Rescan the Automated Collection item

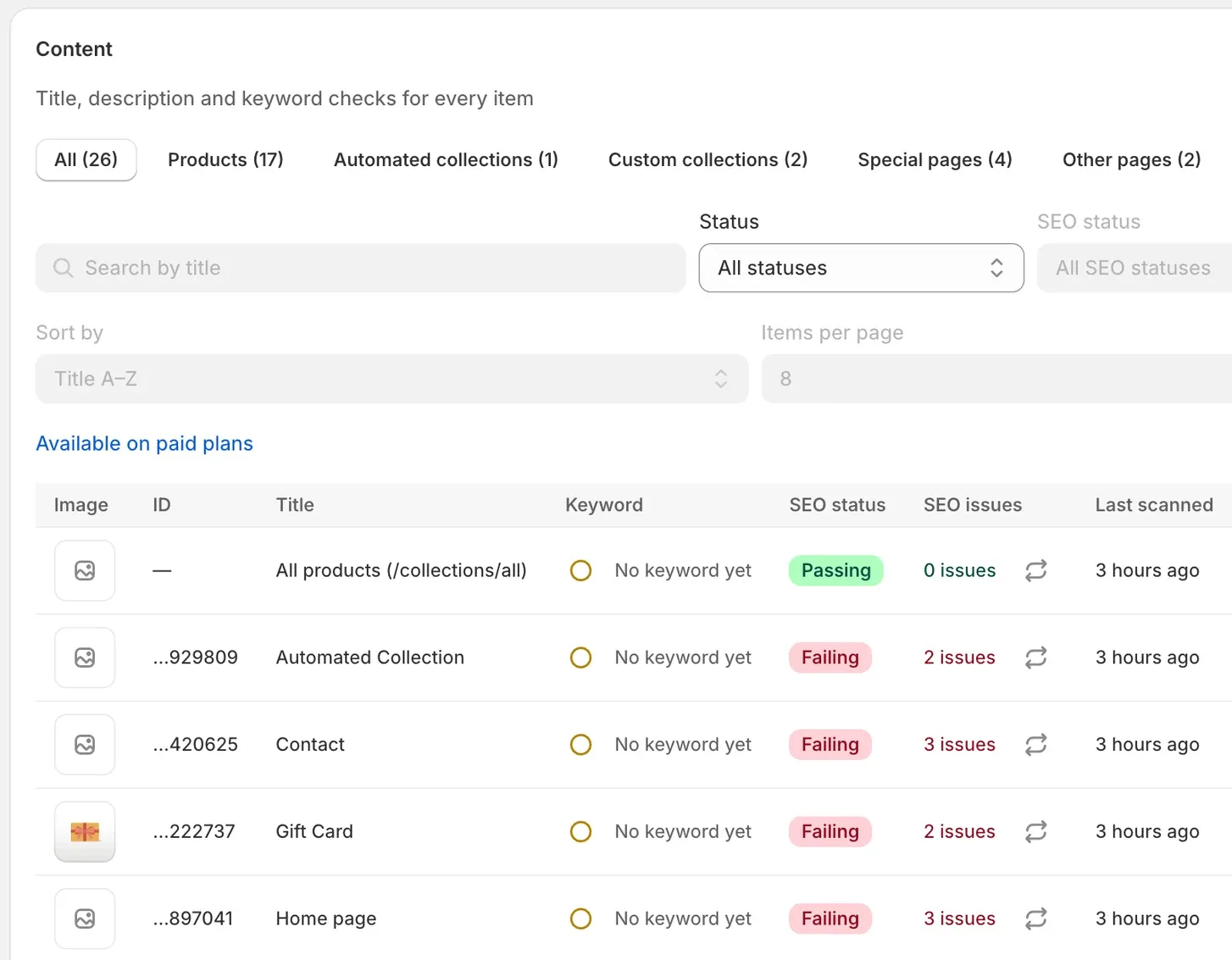pyautogui.click(x=1035, y=658)
